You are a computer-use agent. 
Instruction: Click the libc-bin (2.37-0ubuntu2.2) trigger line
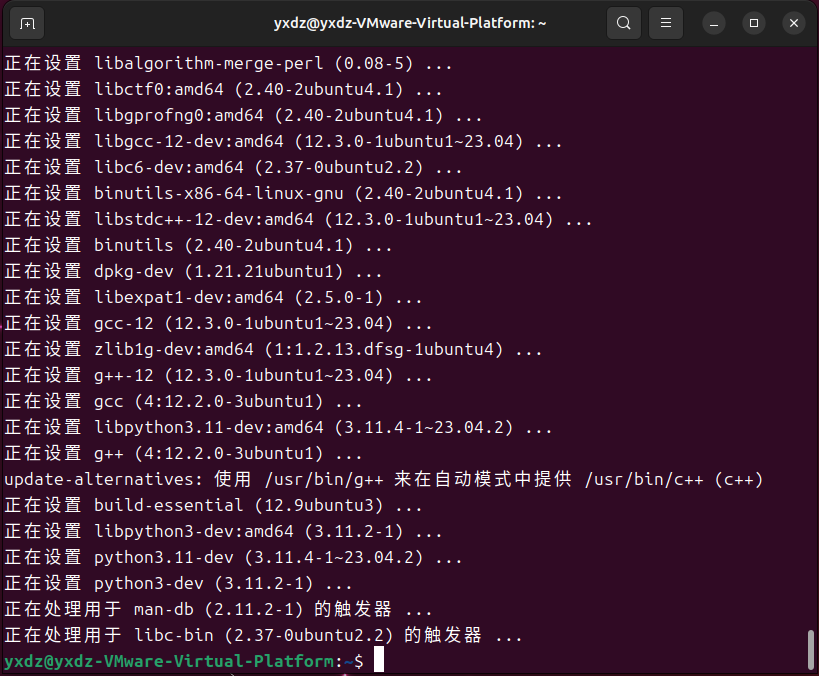tap(263, 635)
